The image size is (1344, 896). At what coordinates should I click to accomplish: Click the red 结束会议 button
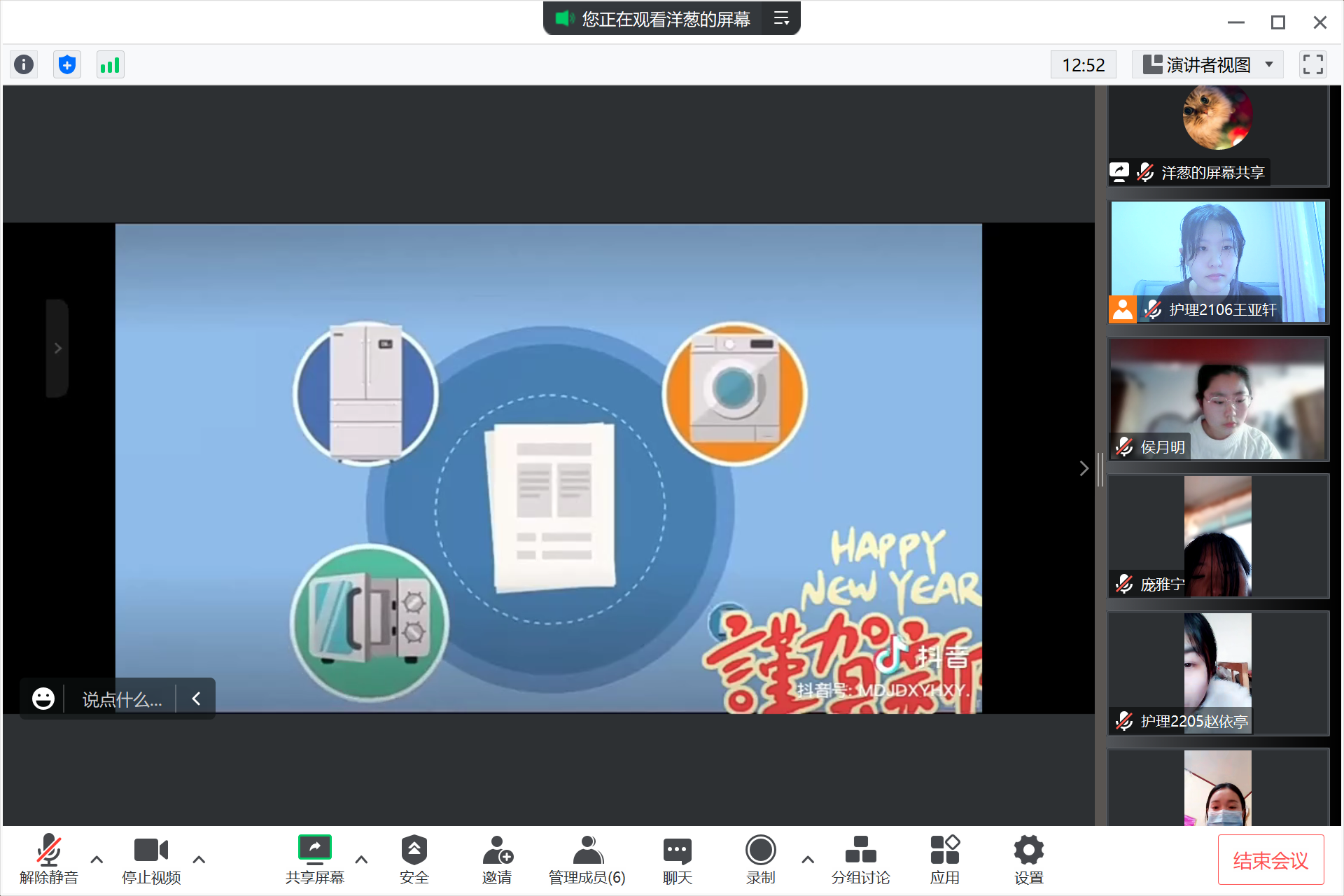(1270, 860)
